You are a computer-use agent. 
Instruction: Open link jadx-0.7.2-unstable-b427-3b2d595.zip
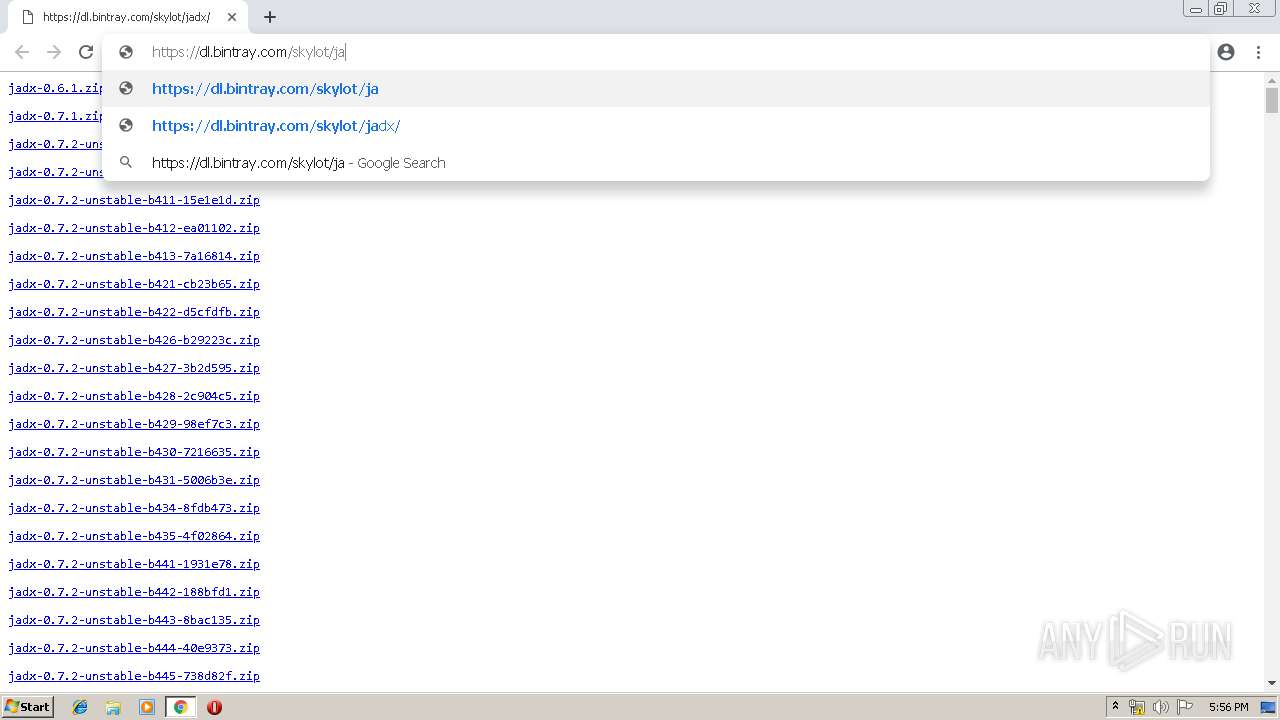134,368
